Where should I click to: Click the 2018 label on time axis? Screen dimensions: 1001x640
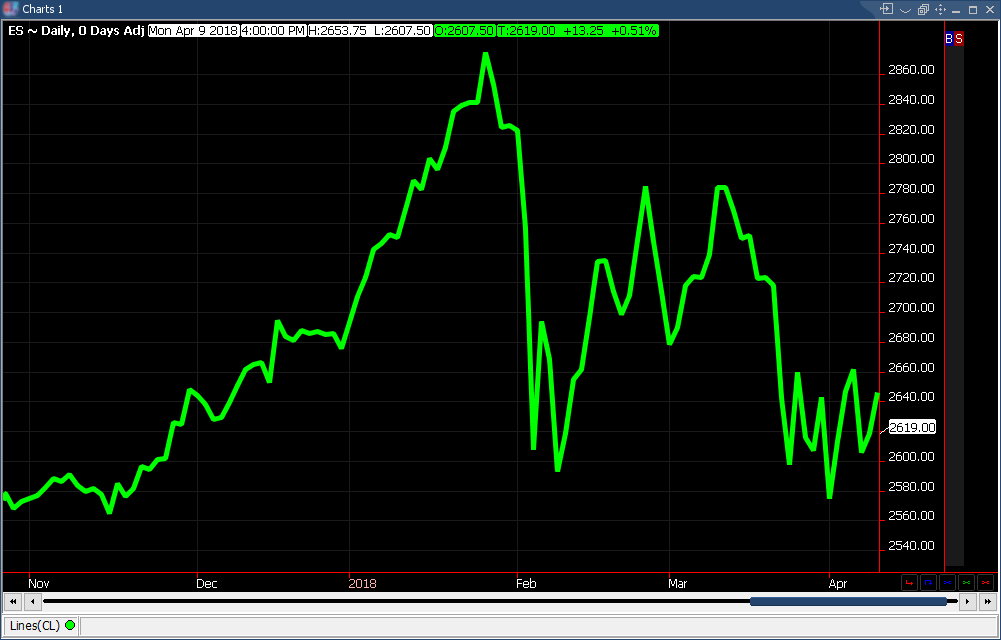(x=363, y=583)
